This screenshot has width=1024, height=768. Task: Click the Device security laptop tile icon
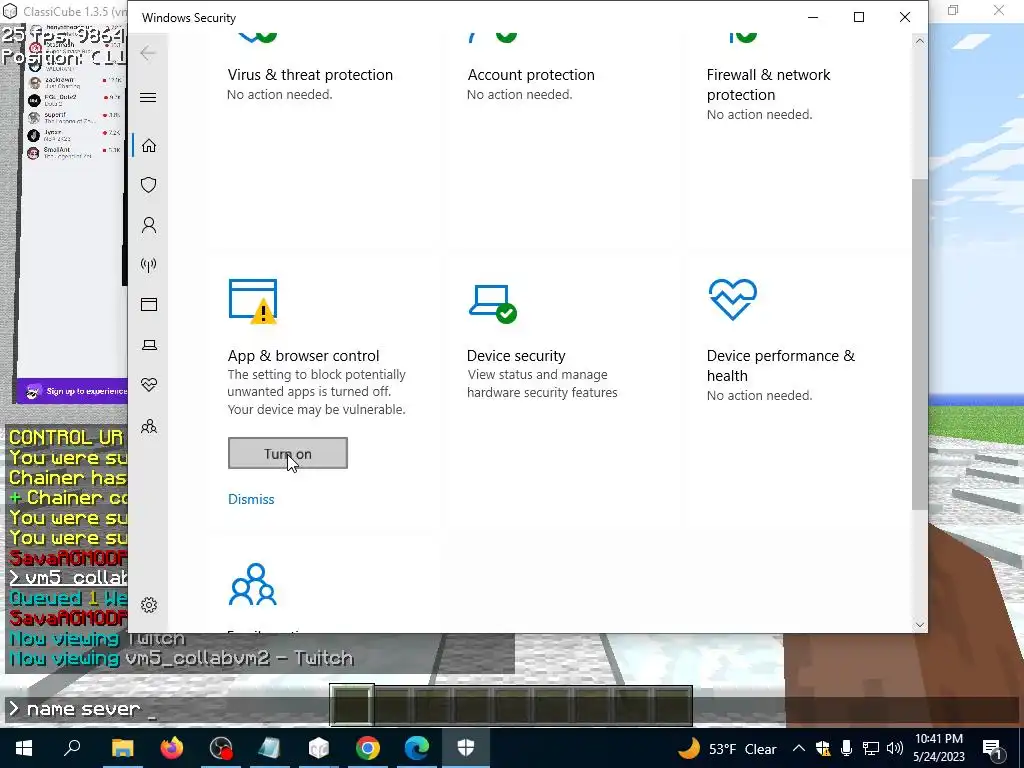pos(492,303)
